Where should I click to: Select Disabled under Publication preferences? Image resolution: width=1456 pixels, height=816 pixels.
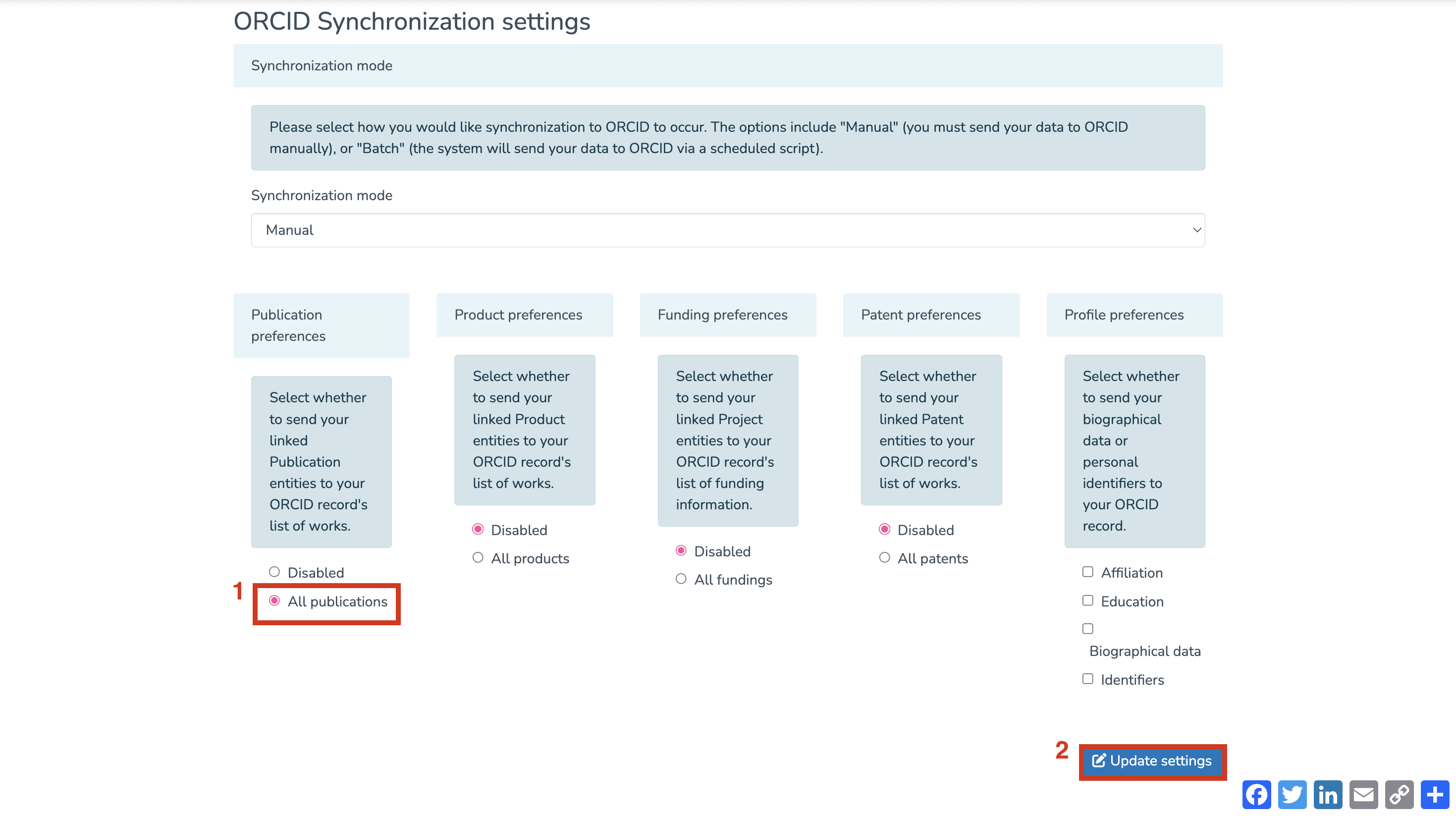tap(274, 572)
